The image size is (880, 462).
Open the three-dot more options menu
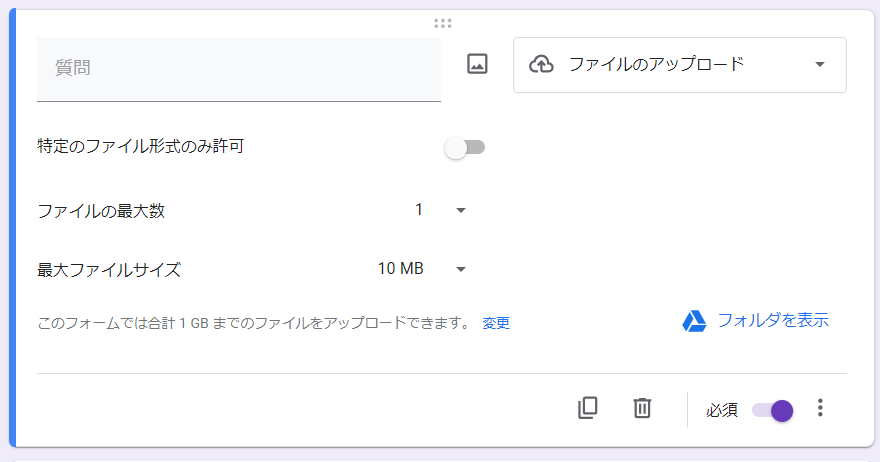pos(820,408)
